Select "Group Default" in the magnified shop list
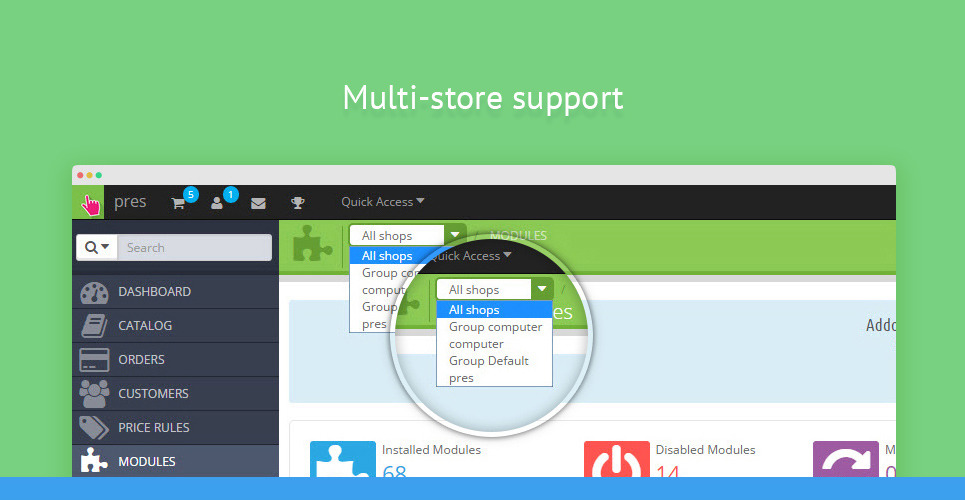Viewport: 965px width, 500px height. click(488, 361)
